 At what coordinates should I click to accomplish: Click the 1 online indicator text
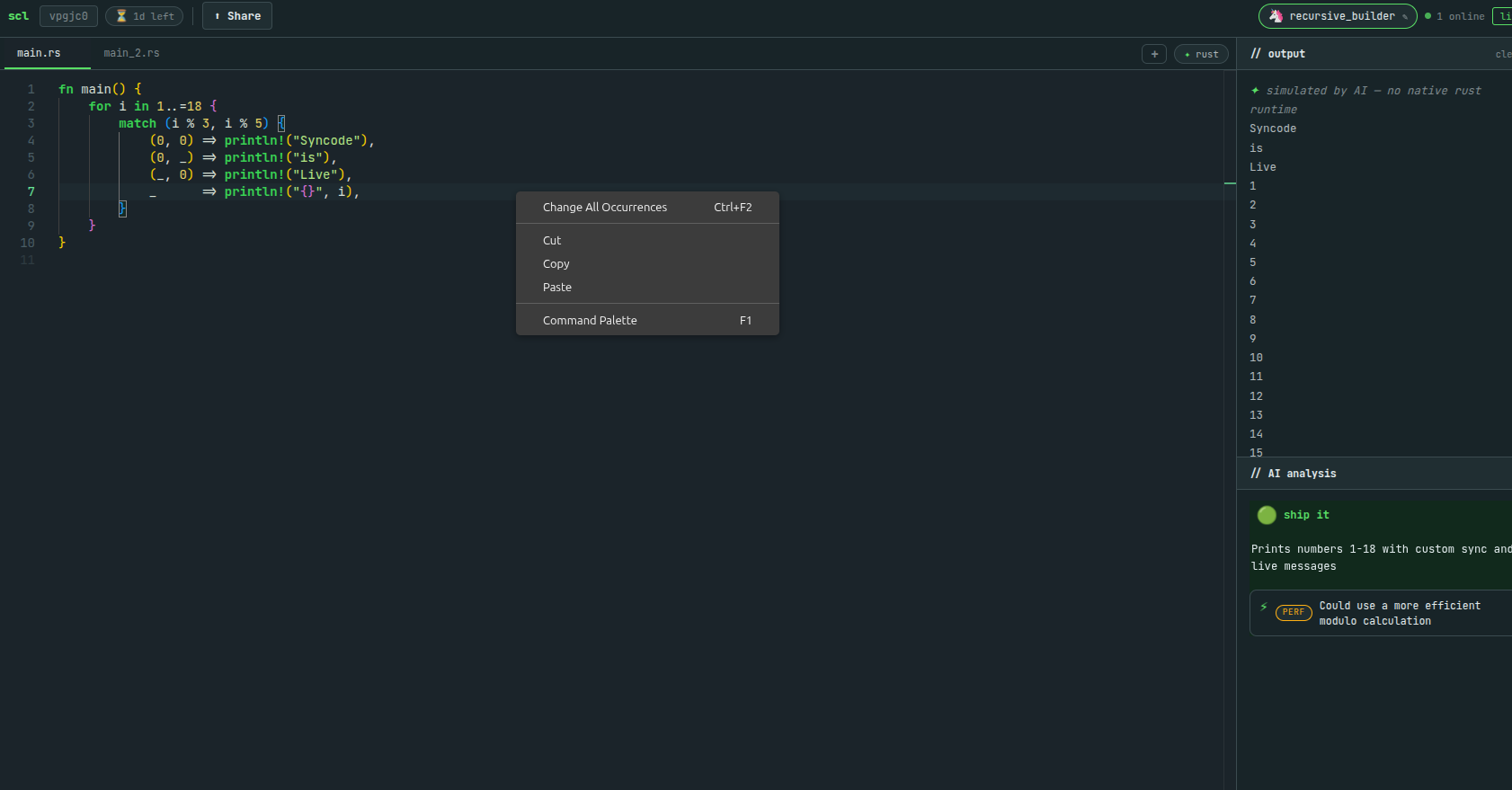(1461, 16)
